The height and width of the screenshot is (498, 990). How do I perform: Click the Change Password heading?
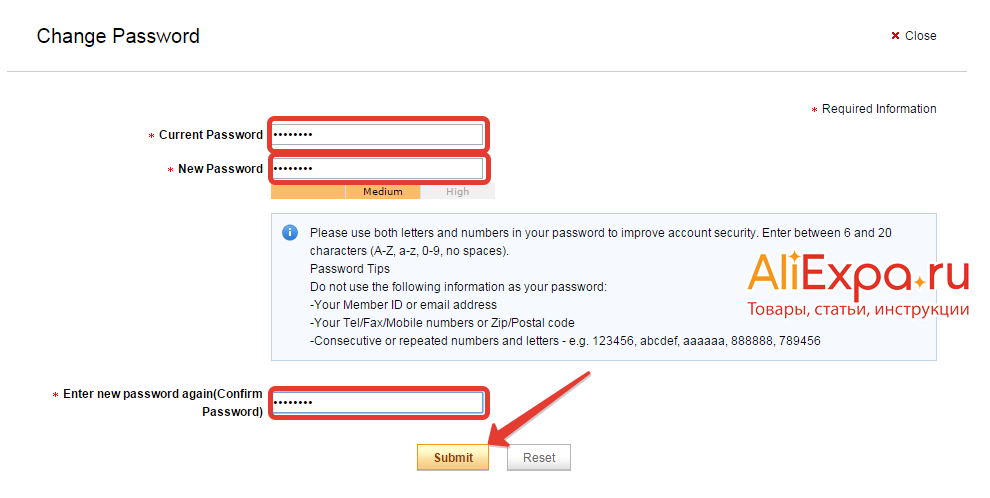tap(118, 36)
